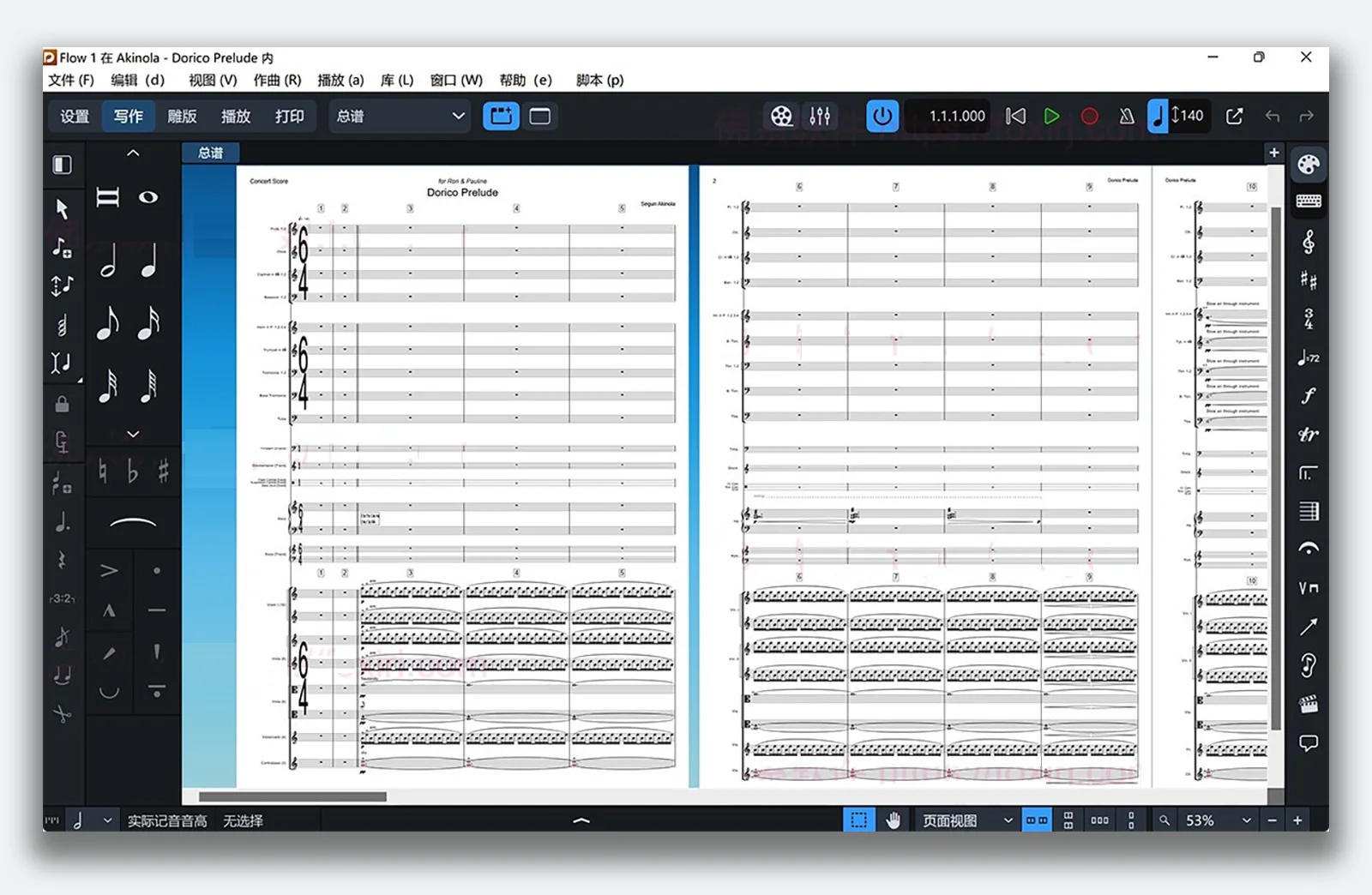Screen dimensions: 1372x895
Task: Select the quarter note duration
Action: 149,261
